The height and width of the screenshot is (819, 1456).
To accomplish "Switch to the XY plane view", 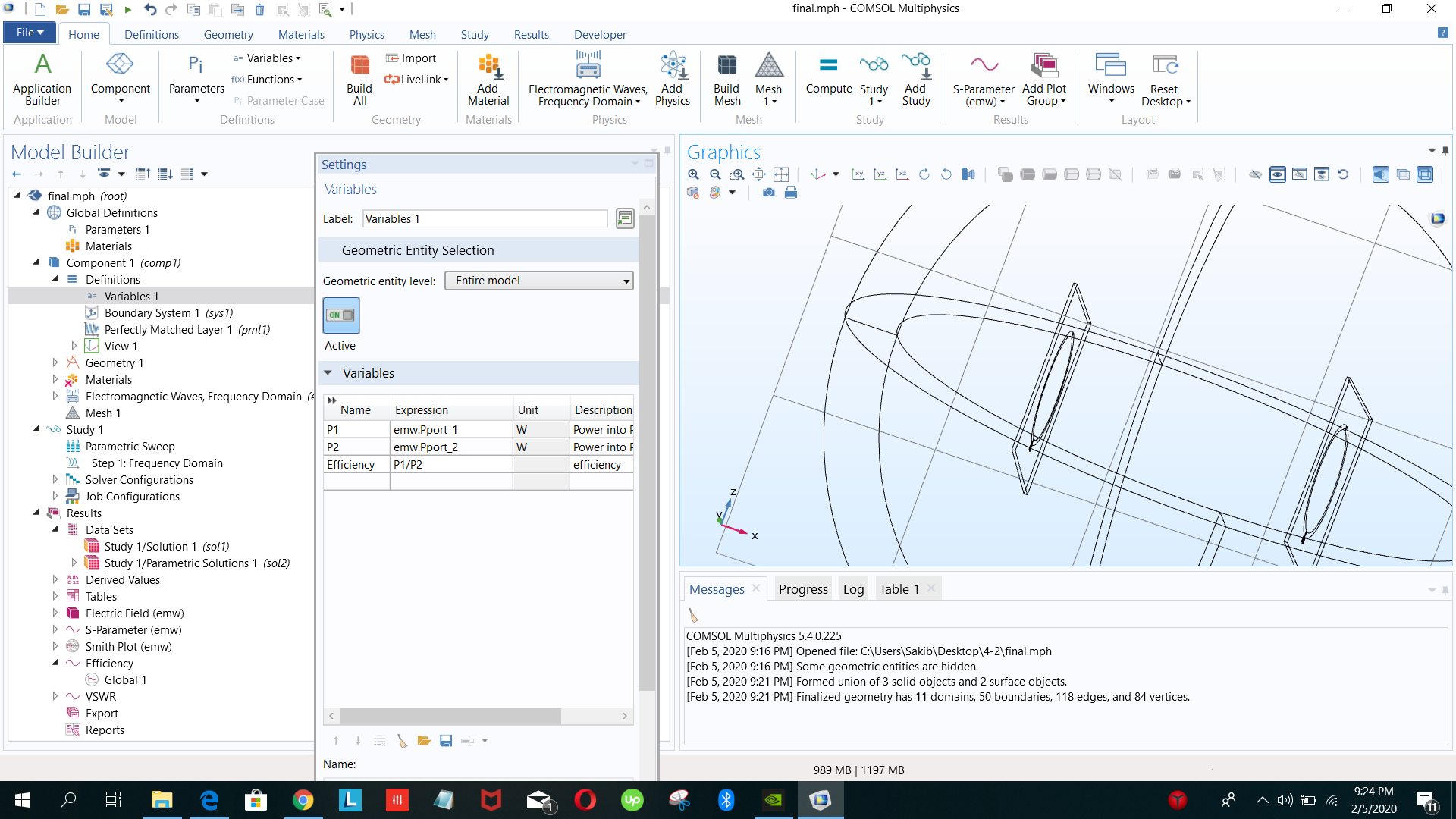I will pos(858,174).
